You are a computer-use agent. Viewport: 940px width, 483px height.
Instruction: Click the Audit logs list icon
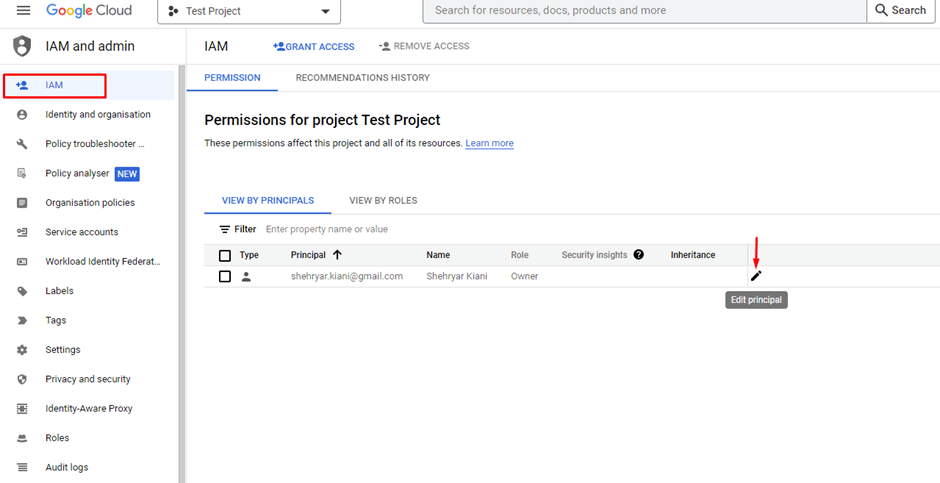(x=22, y=467)
